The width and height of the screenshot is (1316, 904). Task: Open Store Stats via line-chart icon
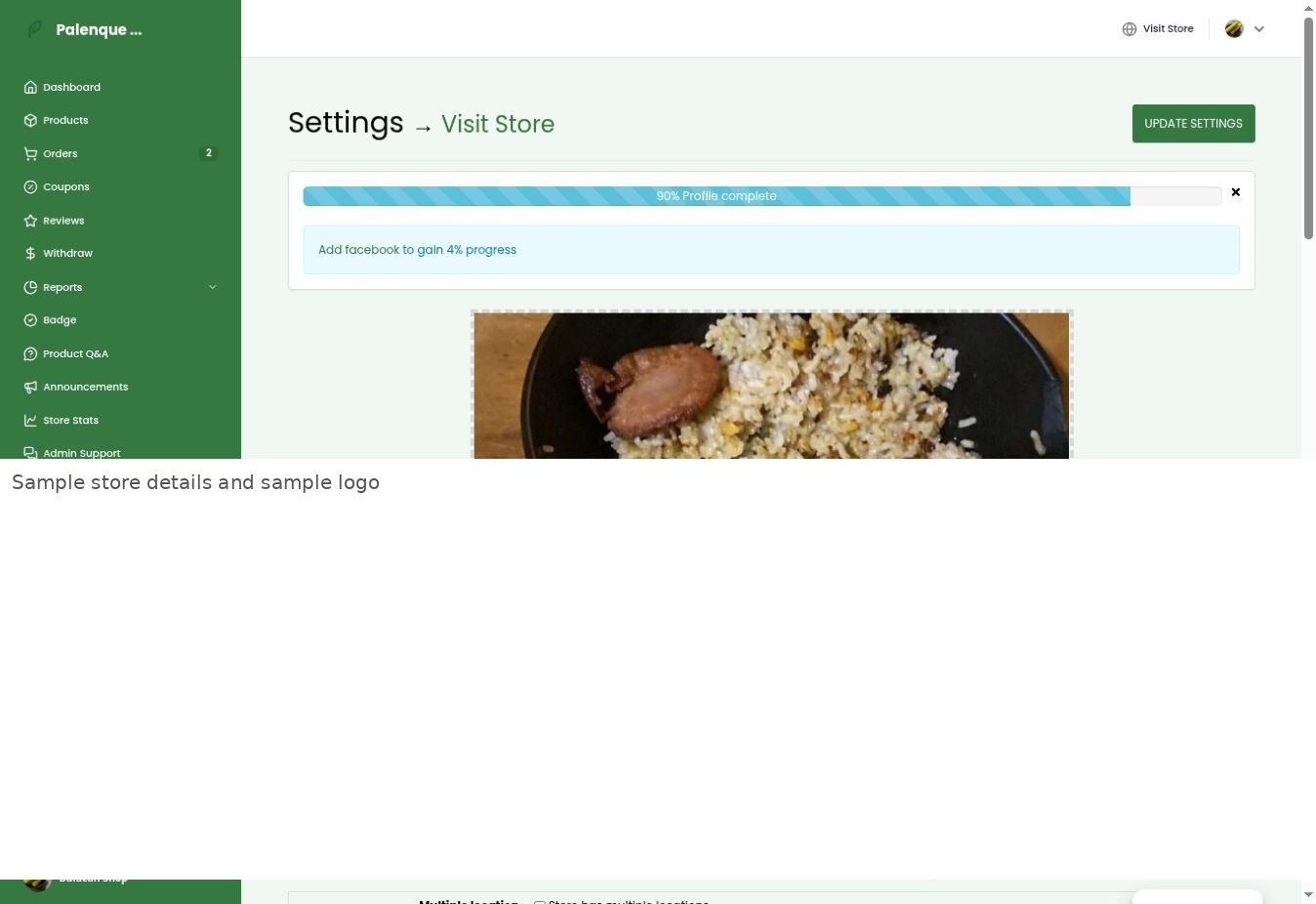(30, 420)
